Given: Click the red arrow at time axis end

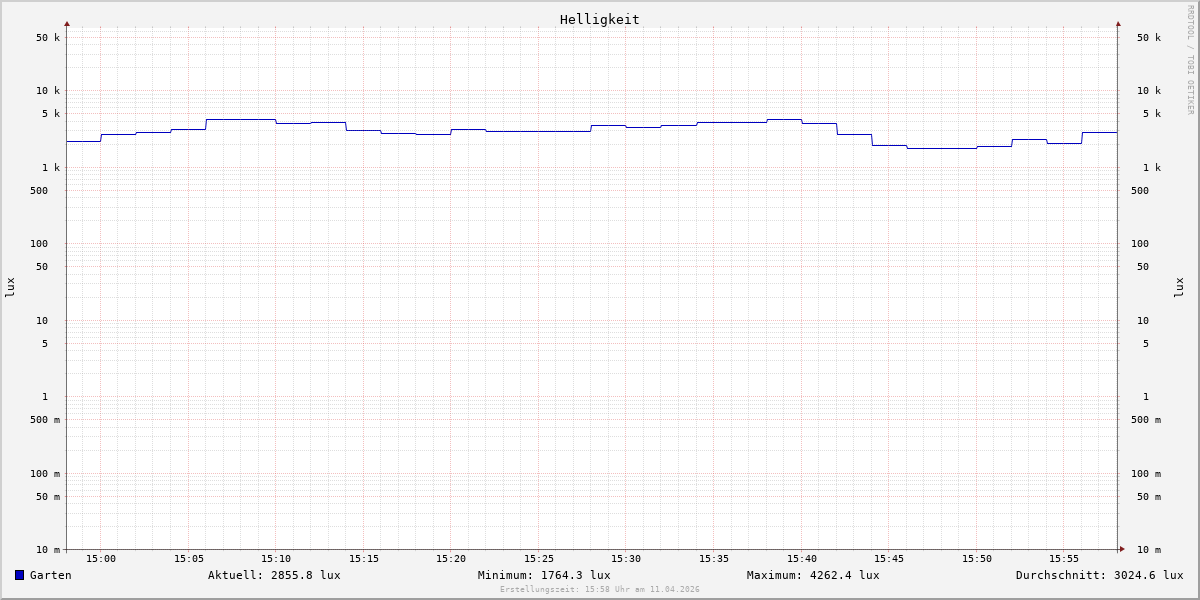Looking at the screenshot, I should (x=1122, y=549).
